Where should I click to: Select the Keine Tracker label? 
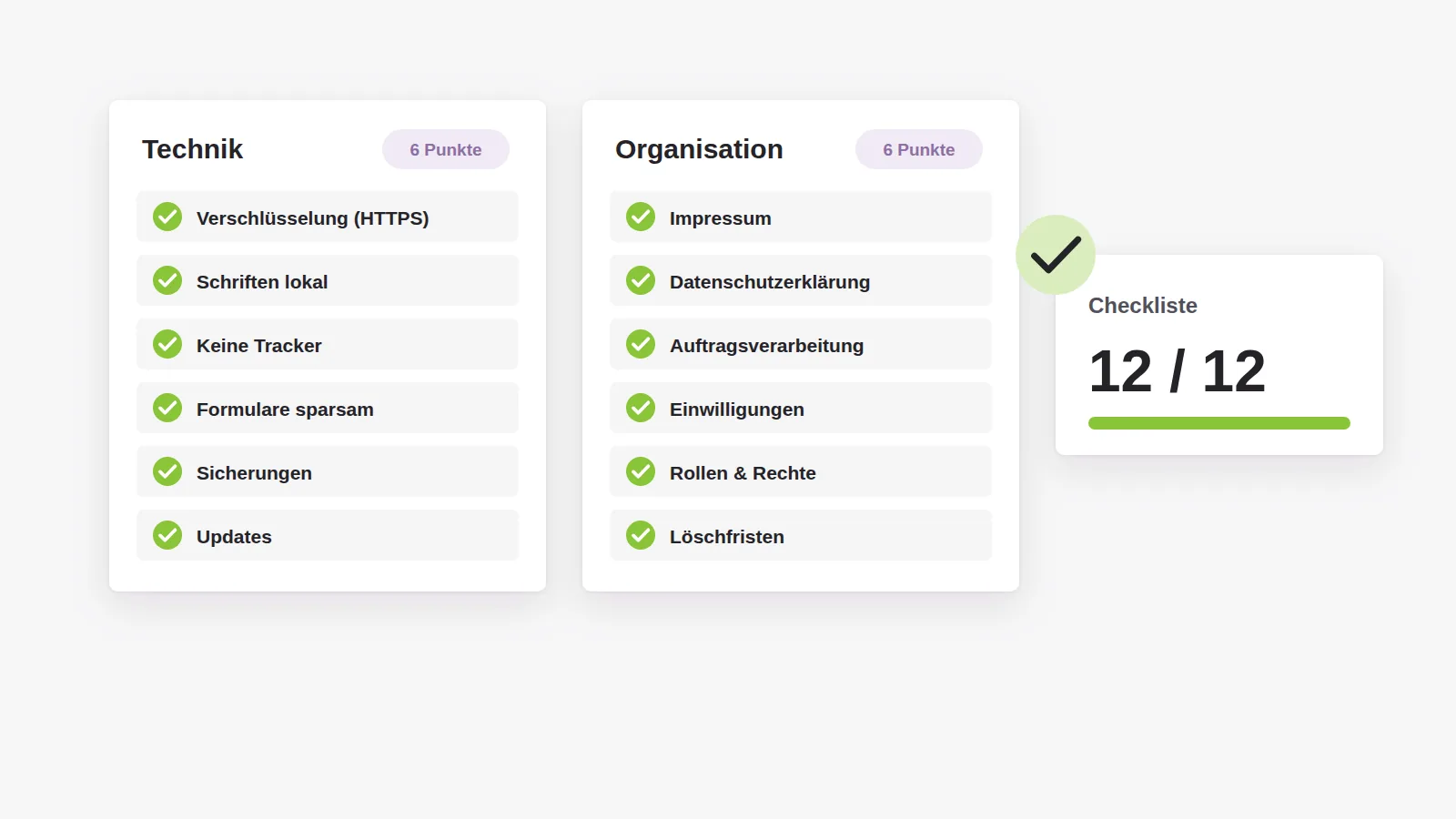tap(259, 346)
